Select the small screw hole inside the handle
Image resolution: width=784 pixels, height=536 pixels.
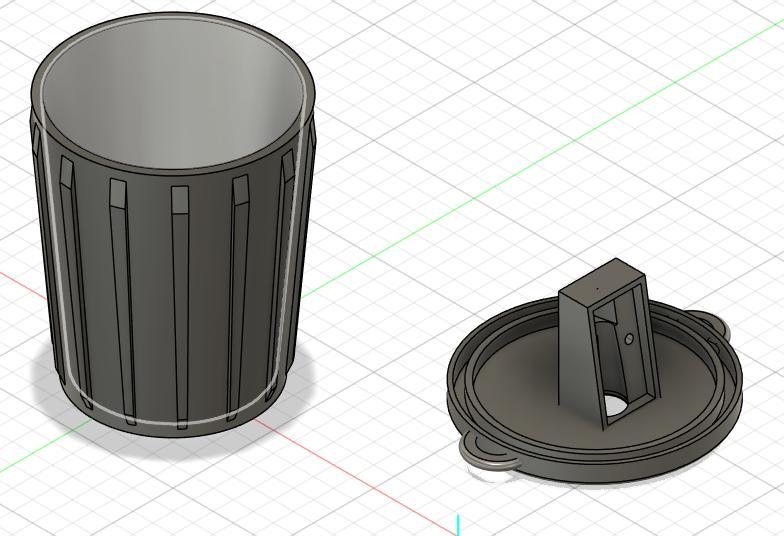click(x=629, y=339)
